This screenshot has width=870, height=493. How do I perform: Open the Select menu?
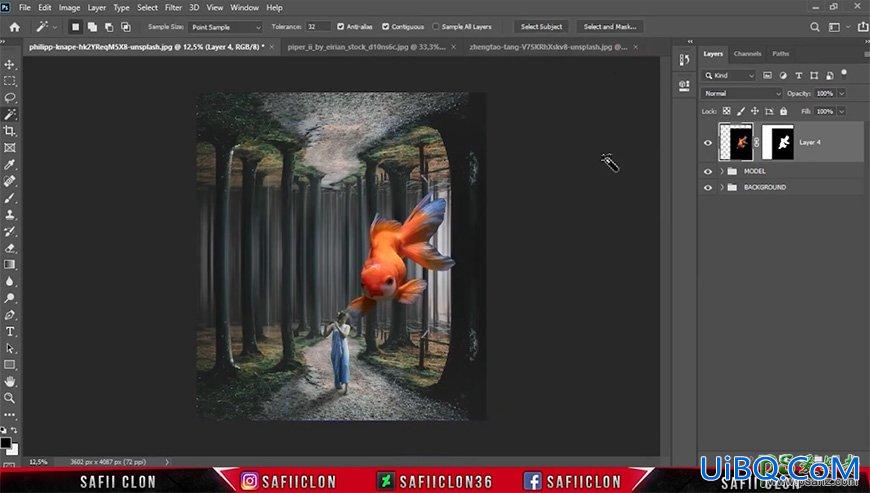(x=147, y=8)
